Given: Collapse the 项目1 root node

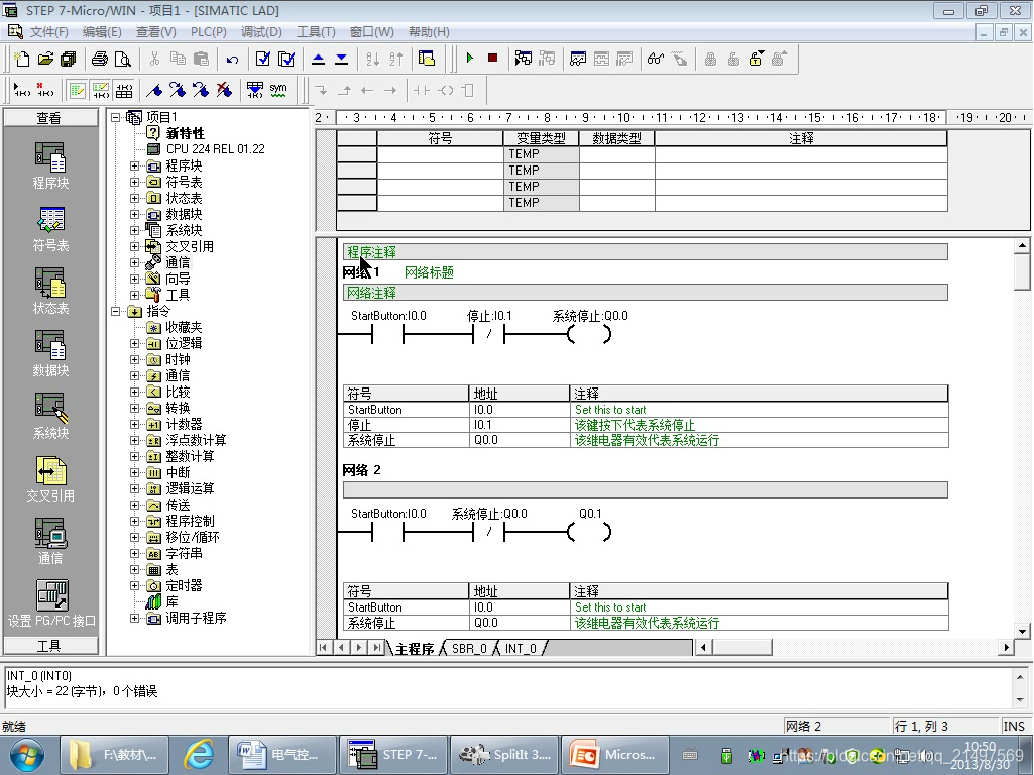Looking at the screenshot, I should pos(115,117).
